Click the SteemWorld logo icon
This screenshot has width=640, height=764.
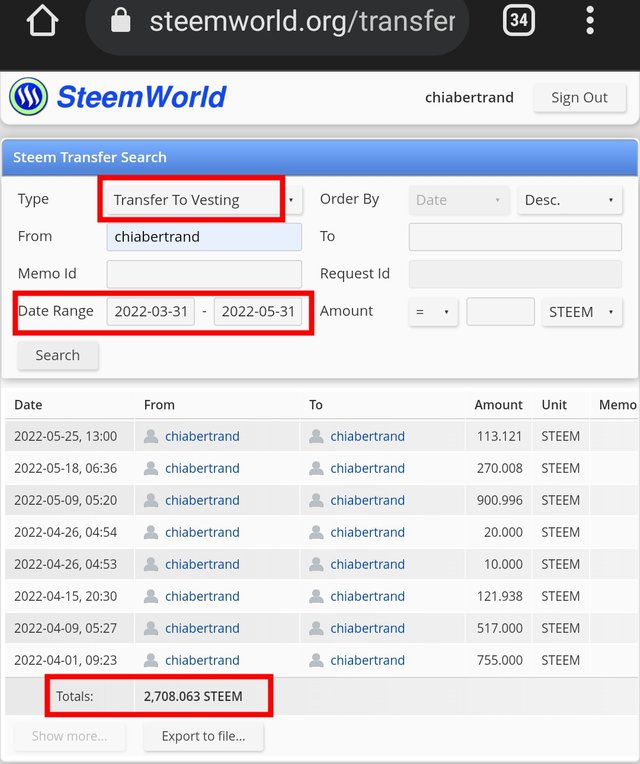(x=29, y=96)
